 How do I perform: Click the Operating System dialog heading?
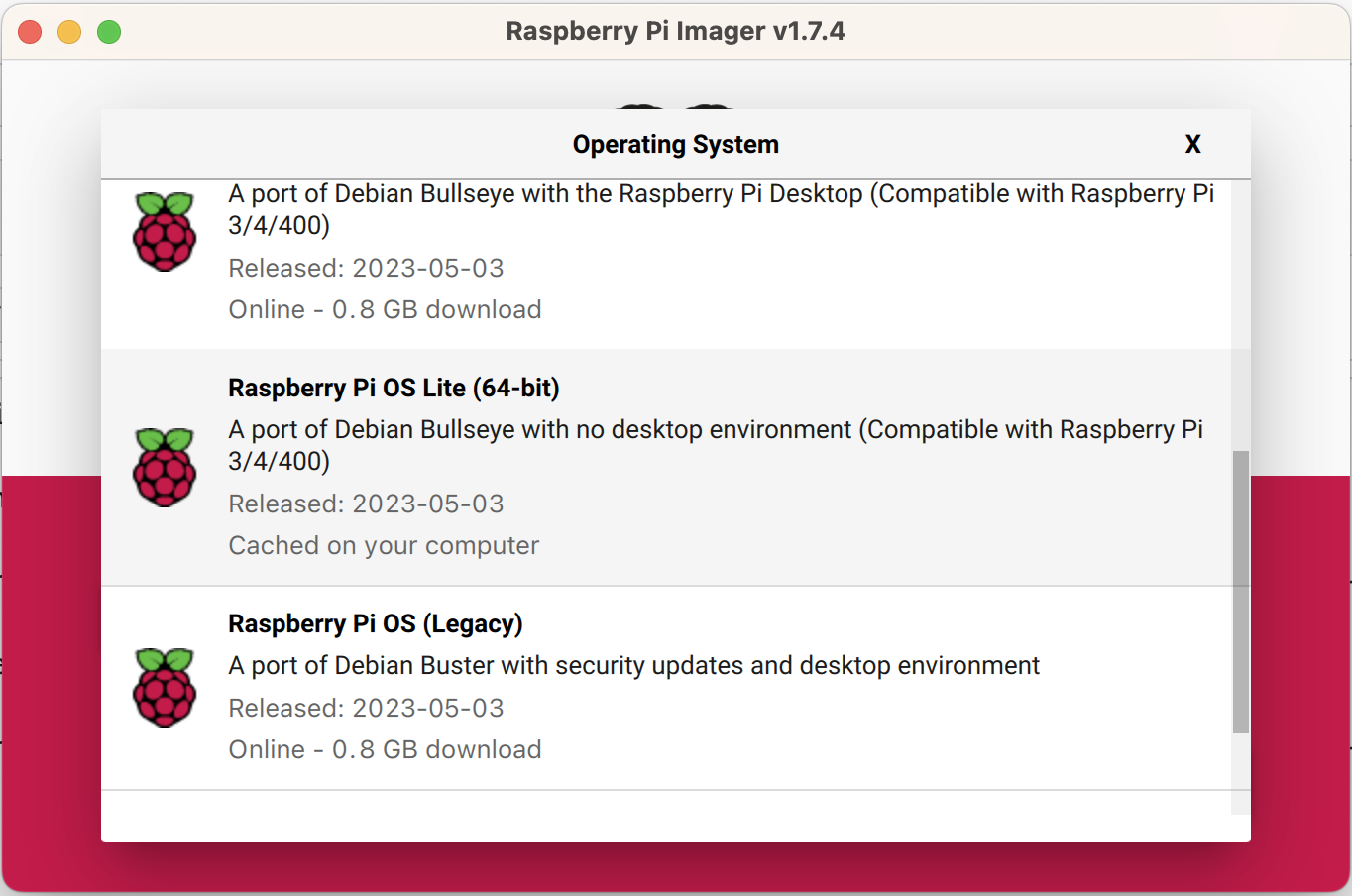pyautogui.click(x=676, y=145)
